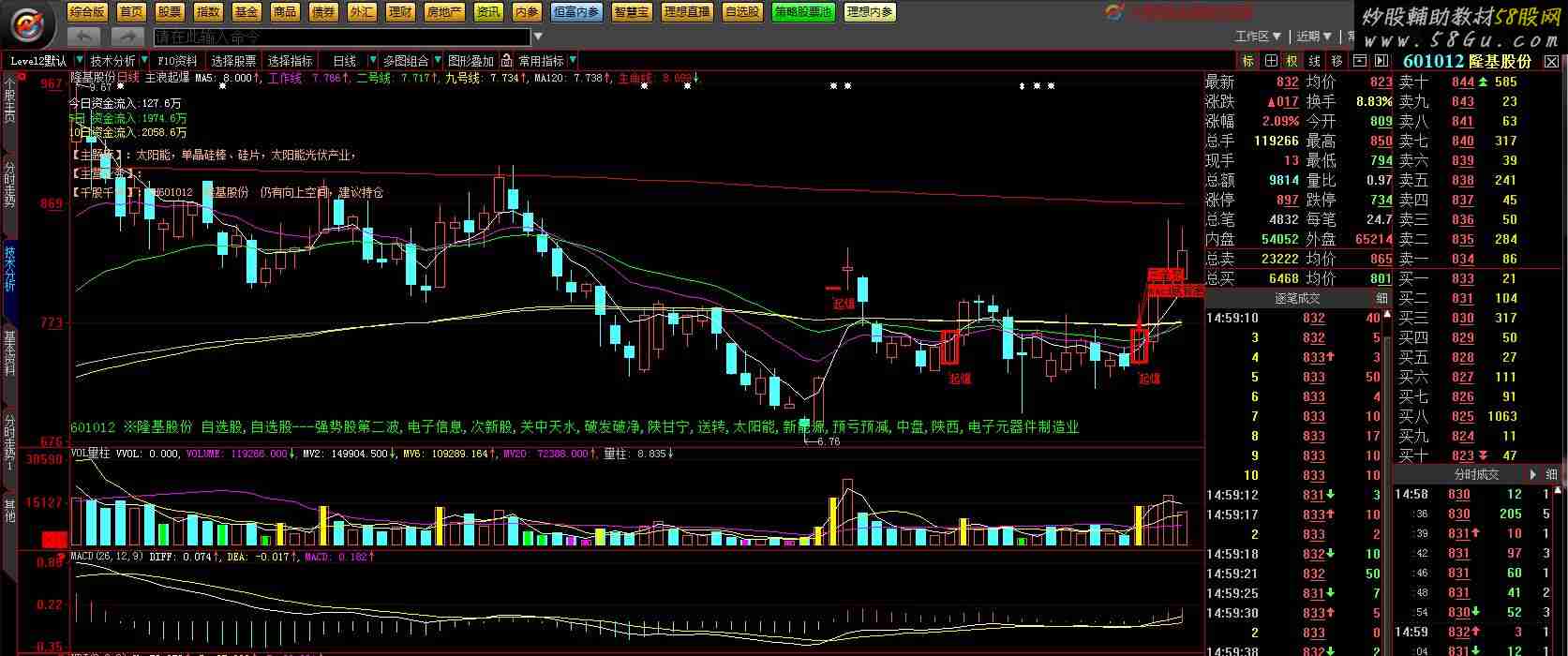The height and width of the screenshot is (656, 1568).
Task: Open the 理想直播 live button
Action: (x=687, y=12)
